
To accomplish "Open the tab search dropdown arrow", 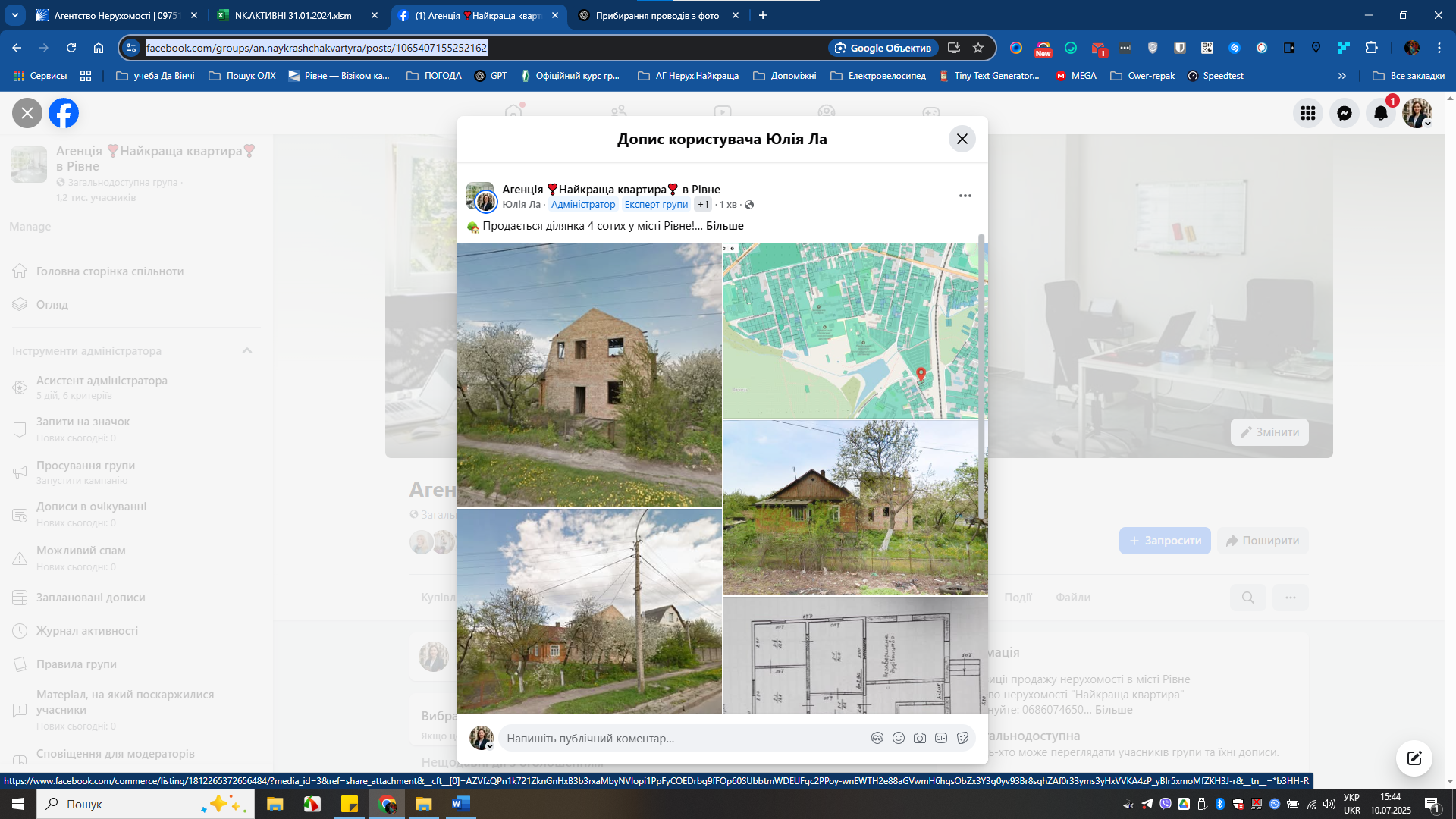I will 15,15.
